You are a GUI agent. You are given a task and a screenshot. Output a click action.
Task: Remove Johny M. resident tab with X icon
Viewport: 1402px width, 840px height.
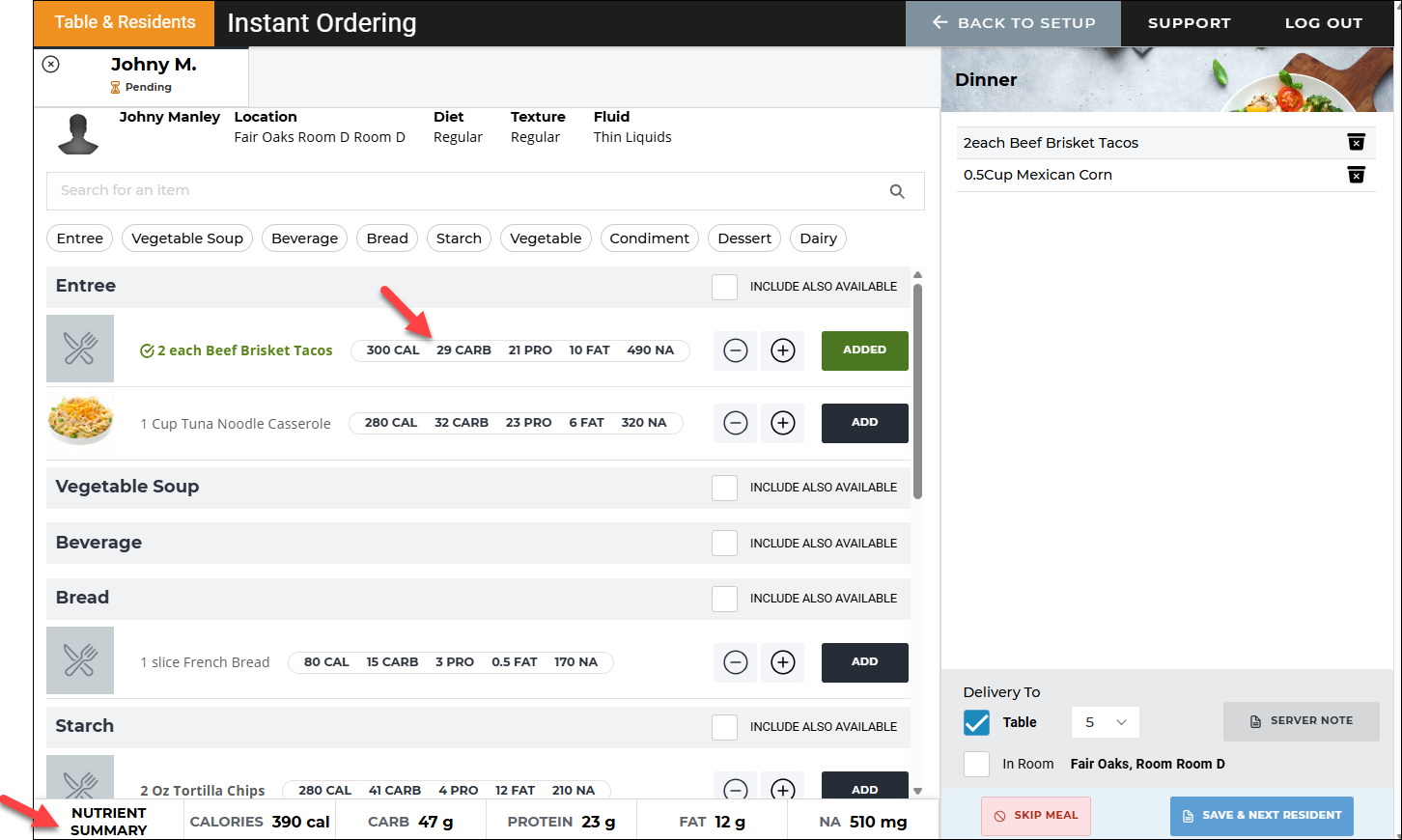51,64
